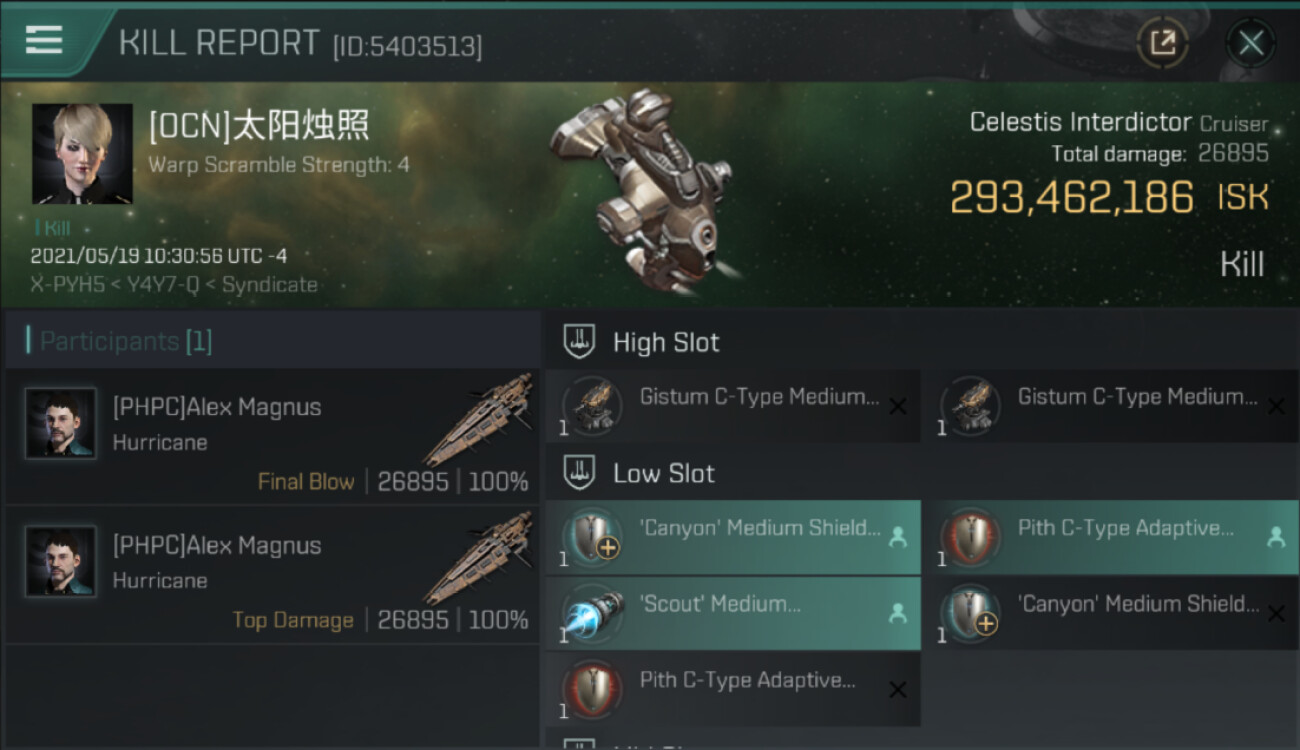Click the X marker on unhighlighted 'Canyon' Shield row
1300x750 pixels.
coord(1276,613)
